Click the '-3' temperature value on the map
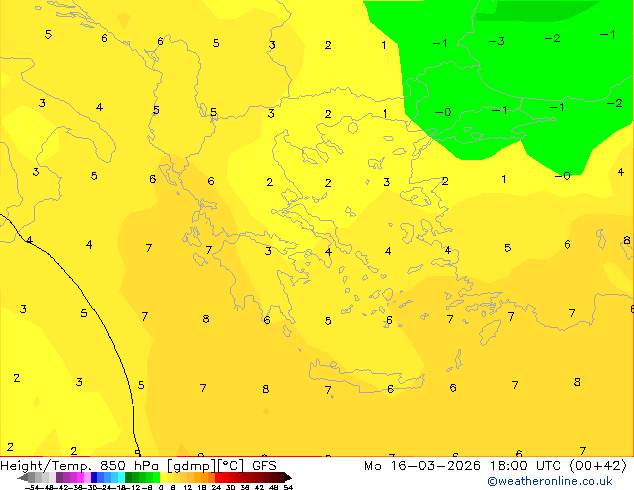This screenshot has width=634, height=490. pos(497,41)
